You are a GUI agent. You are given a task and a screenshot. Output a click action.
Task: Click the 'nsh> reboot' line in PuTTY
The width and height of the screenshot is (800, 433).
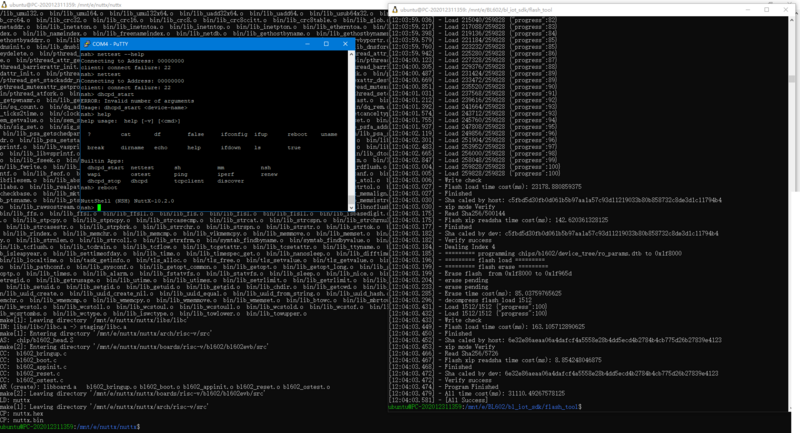click(x=99, y=187)
